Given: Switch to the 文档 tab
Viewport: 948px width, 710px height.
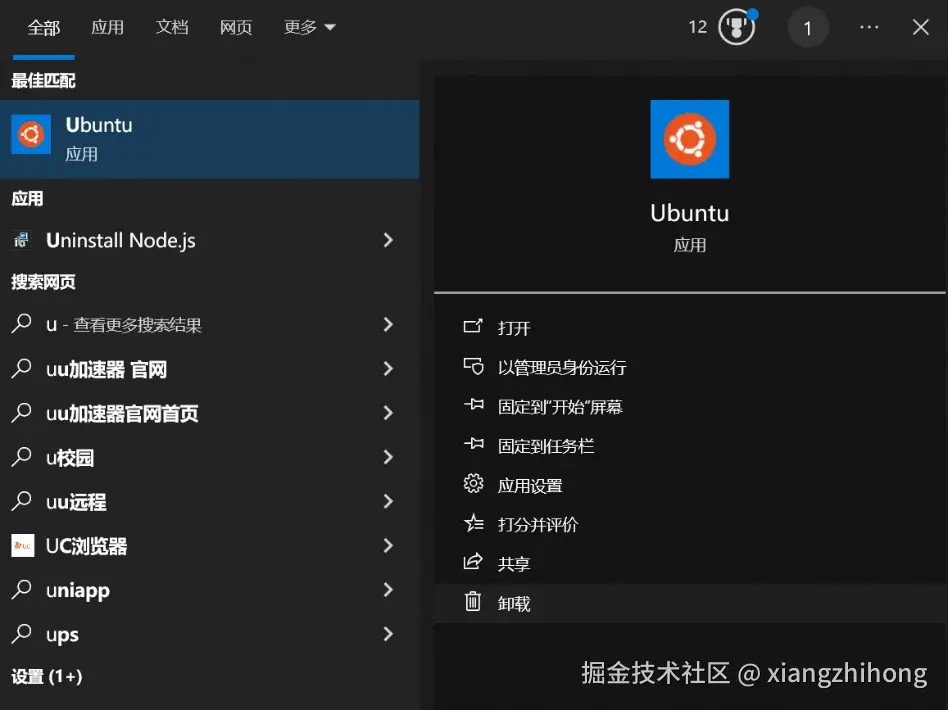Looking at the screenshot, I should [172, 27].
